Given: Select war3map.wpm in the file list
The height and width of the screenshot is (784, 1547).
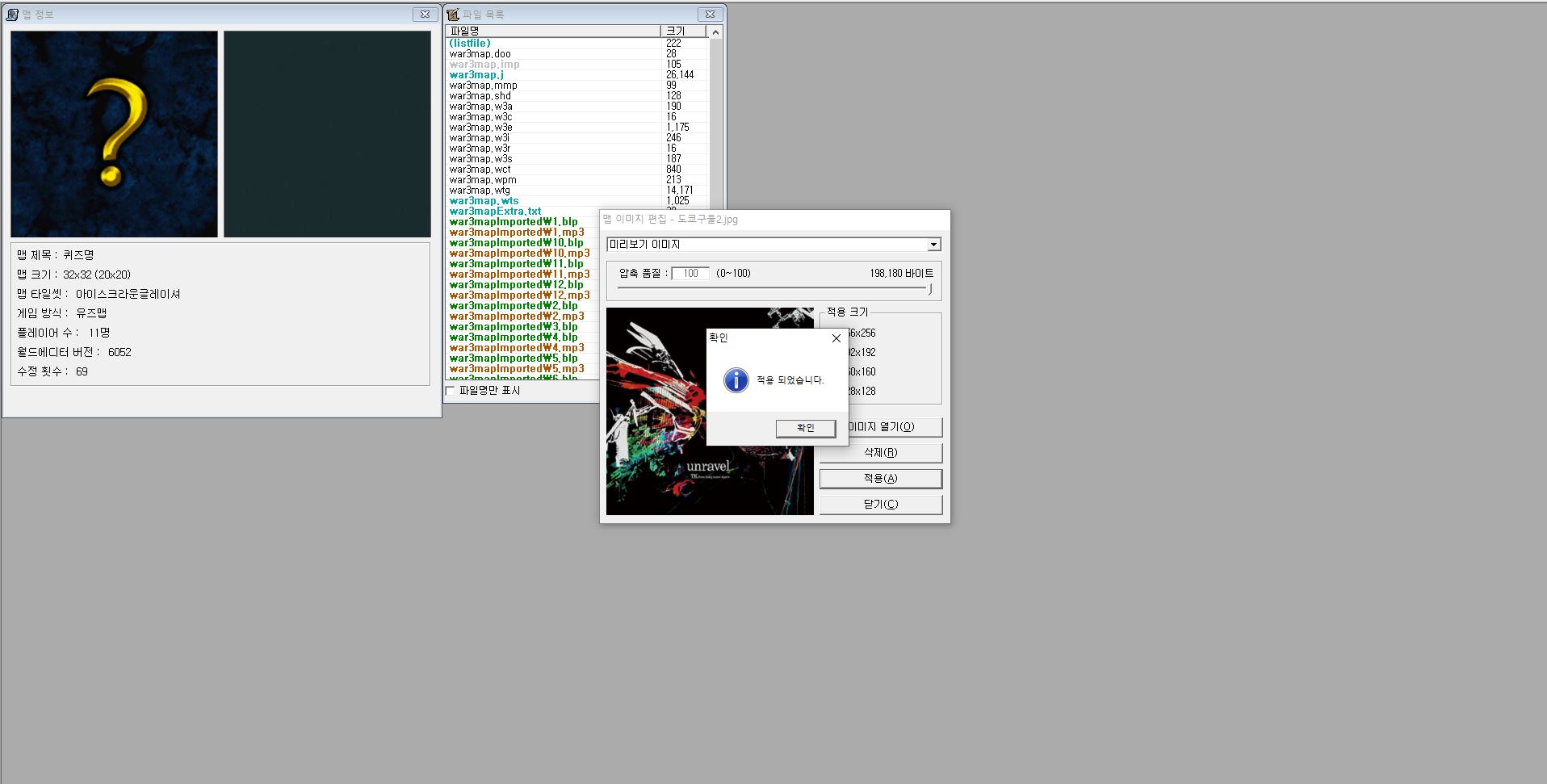Looking at the screenshot, I should (x=483, y=180).
